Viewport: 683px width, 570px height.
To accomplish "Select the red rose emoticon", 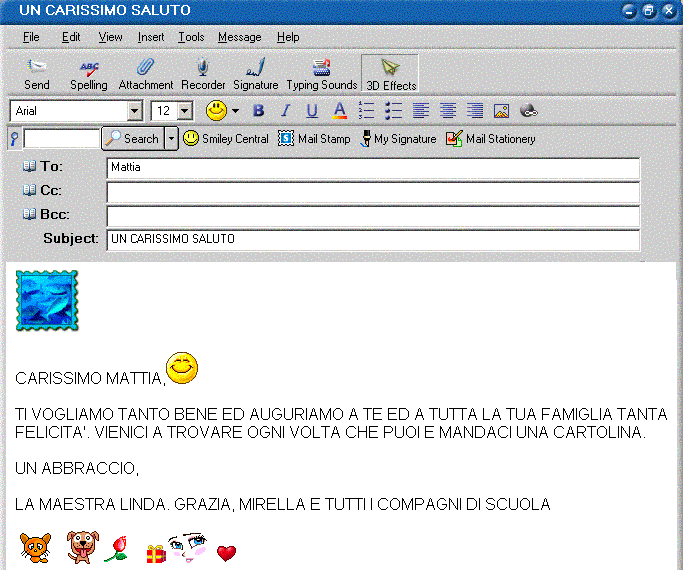I will pos(116,548).
